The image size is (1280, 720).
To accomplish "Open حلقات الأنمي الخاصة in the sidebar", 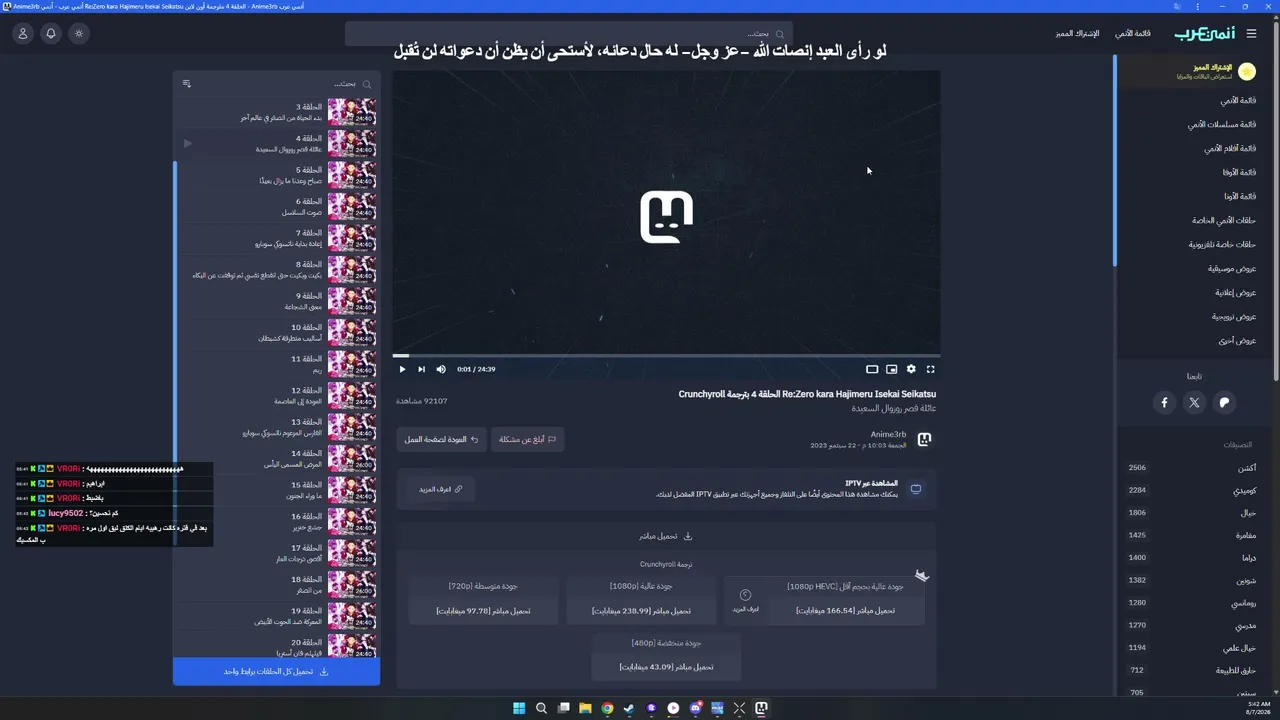I will (x=1224, y=220).
